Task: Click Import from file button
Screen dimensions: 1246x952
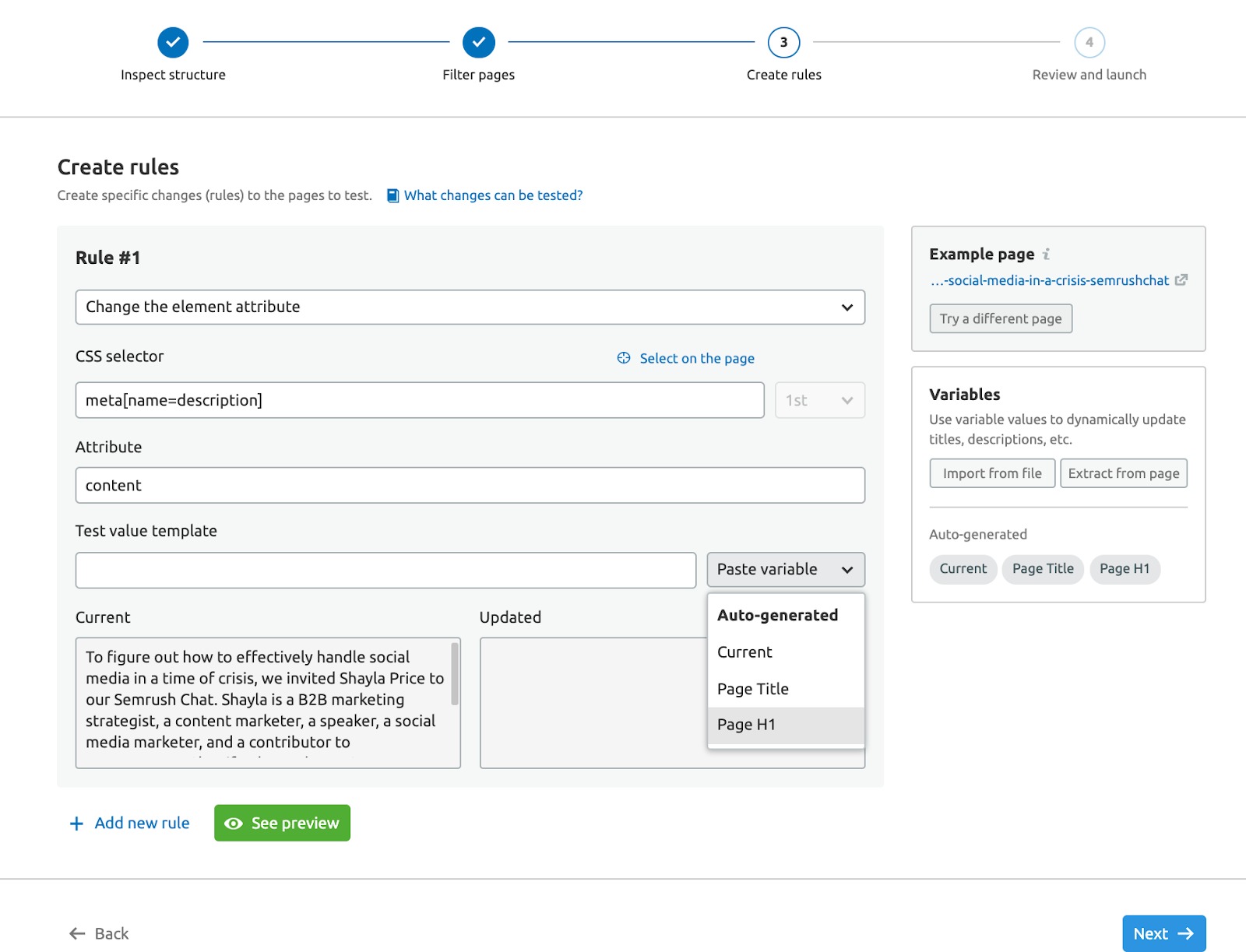Action: 992,473
